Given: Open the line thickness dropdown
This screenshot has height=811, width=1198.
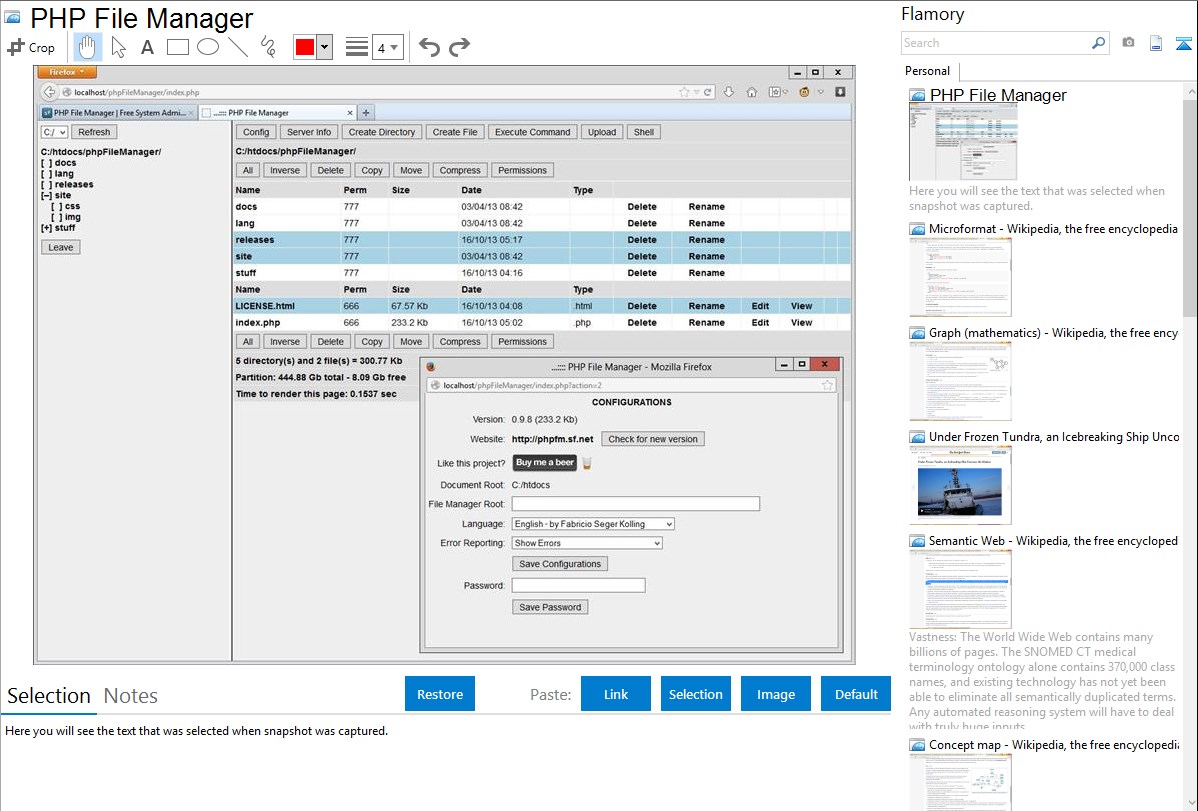Looking at the screenshot, I should pyautogui.click(x=387, y=47).
